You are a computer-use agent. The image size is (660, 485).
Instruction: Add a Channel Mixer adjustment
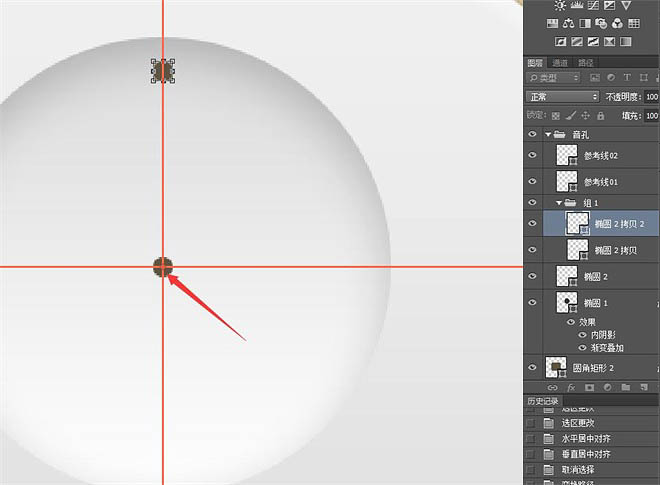pos(618,23)
